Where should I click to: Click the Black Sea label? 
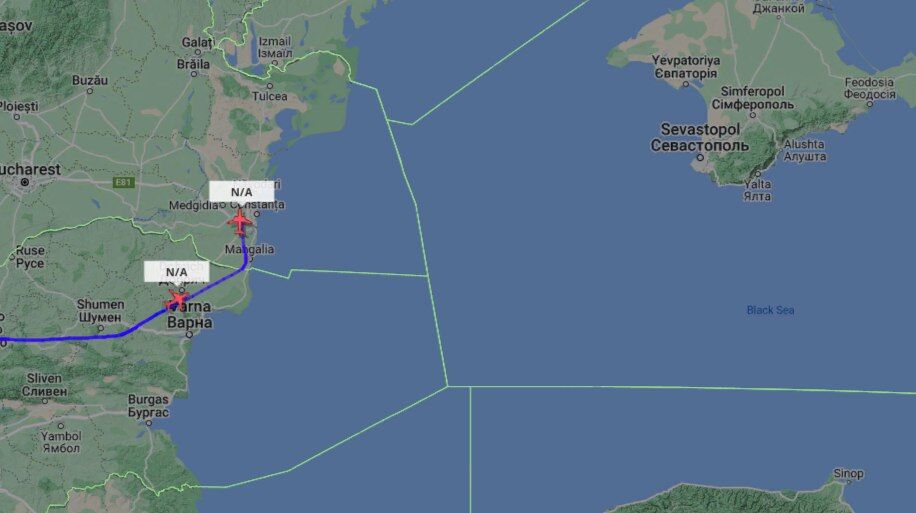click(x=770, y=310)
